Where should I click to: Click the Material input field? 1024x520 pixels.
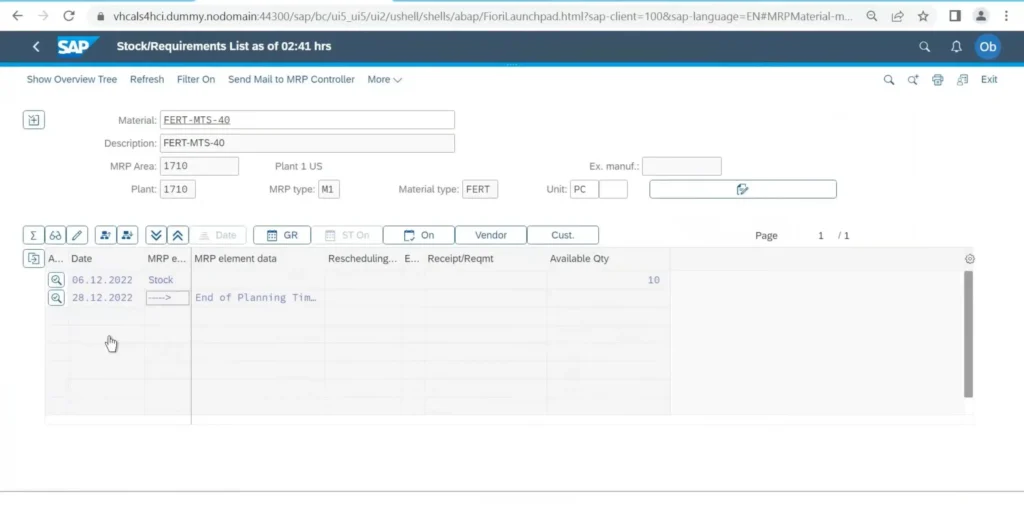[x=307, y=120]
